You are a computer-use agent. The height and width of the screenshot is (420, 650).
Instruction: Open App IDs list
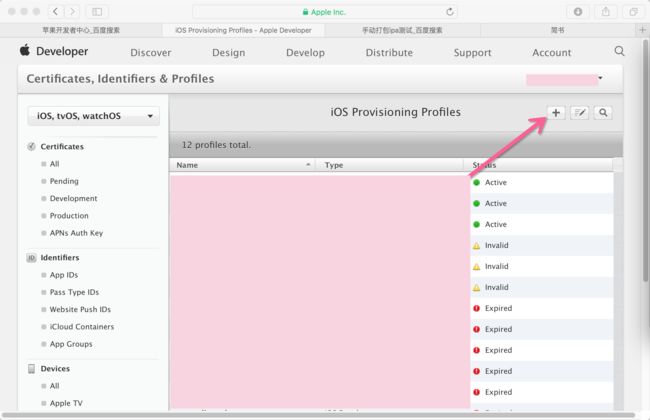64,275
